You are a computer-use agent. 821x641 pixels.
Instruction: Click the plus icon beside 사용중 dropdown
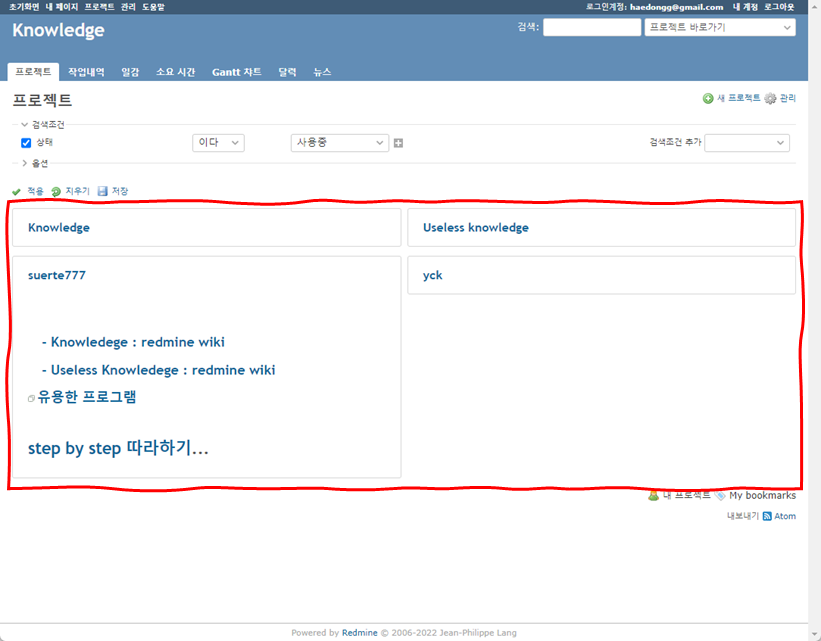click(x=398, y=143)
